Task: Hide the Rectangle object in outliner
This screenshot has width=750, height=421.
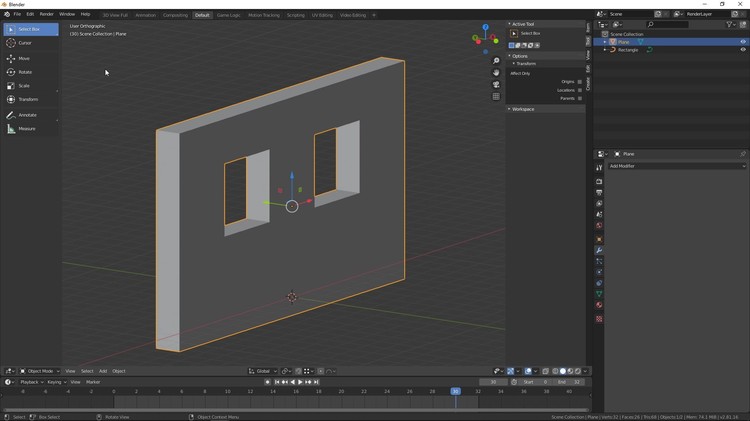Action: (x=743, y=50)
